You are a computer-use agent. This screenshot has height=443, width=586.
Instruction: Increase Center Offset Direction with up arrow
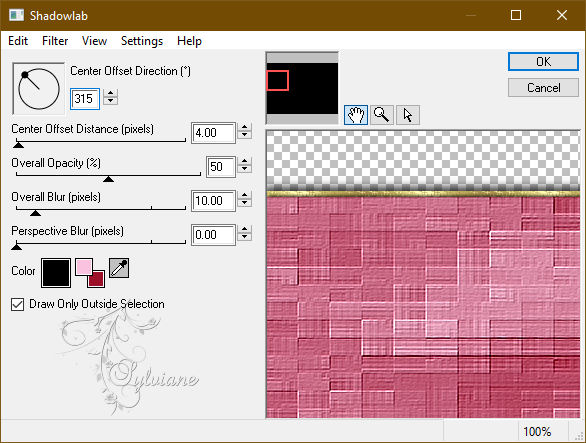tap(110, 93)
